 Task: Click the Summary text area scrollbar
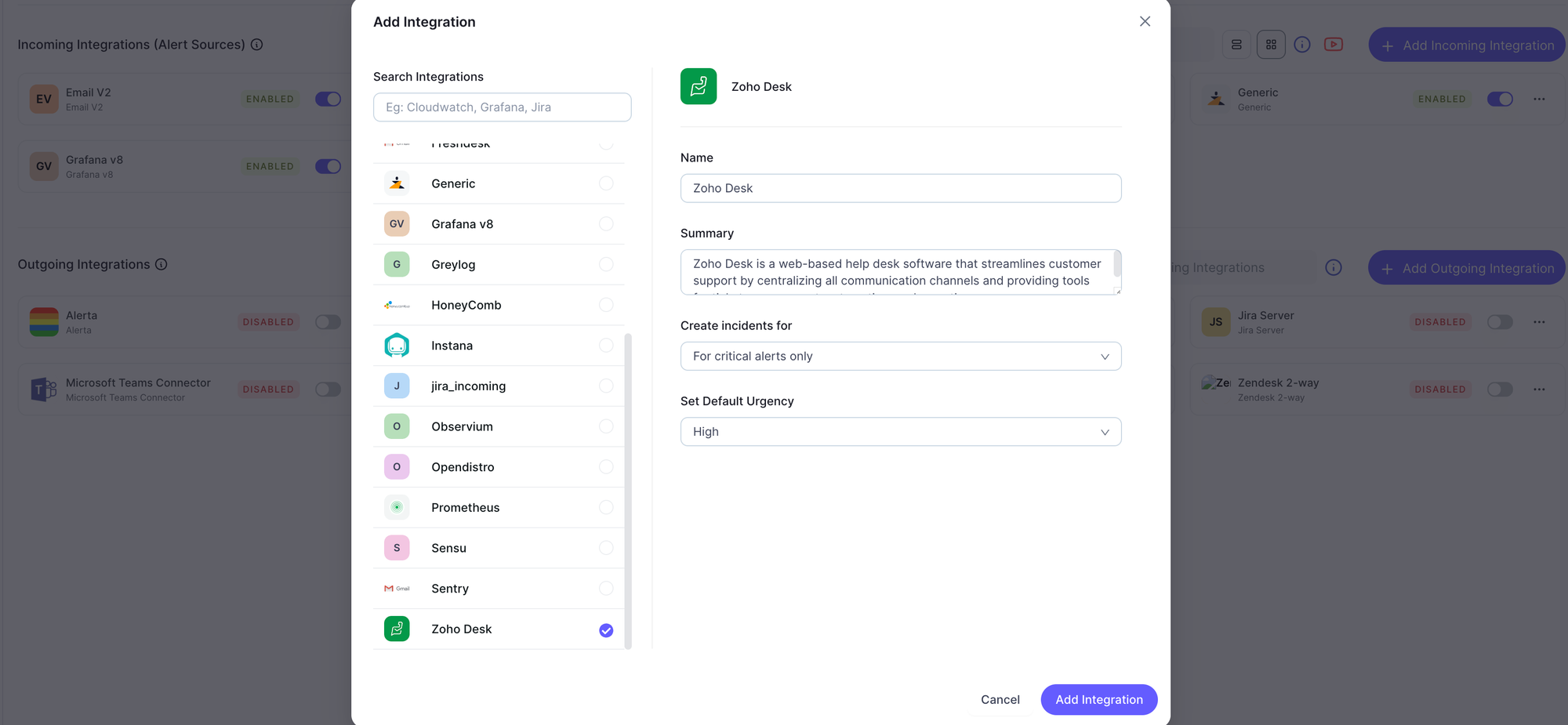[x=1117, y=263]
